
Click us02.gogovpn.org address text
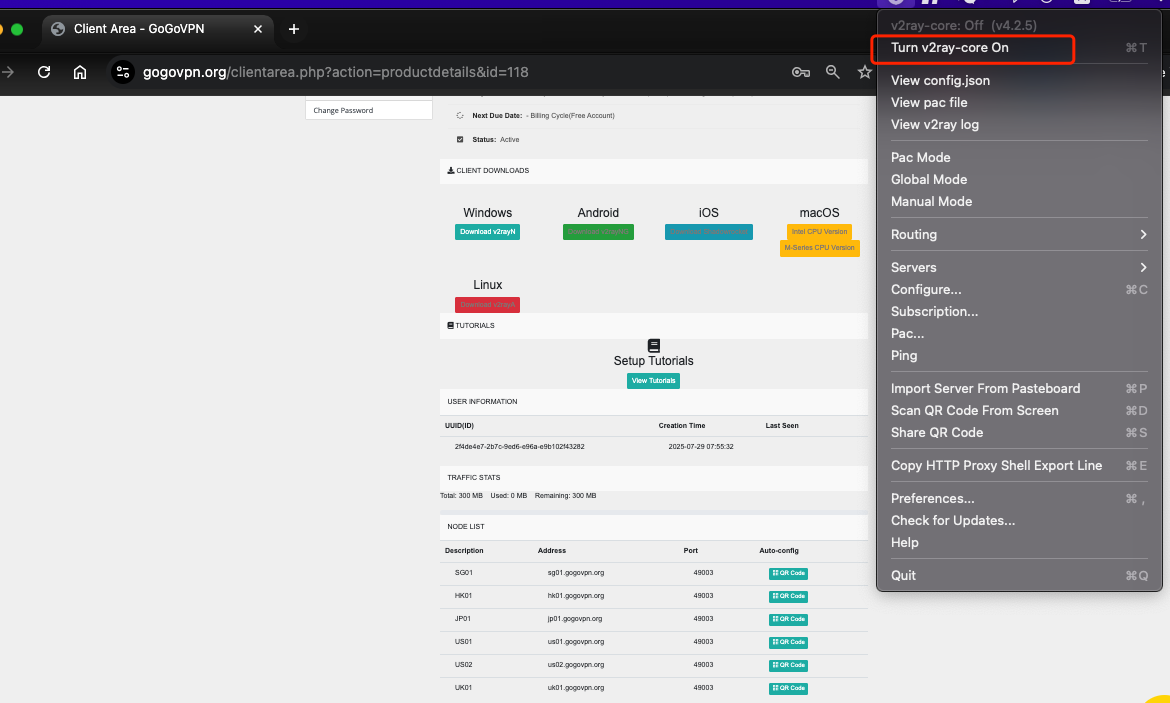576,664
